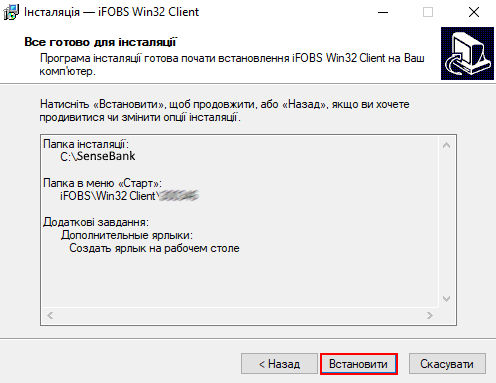Click the disabled maximize window button
496x383 pixels.
(428, 12)
